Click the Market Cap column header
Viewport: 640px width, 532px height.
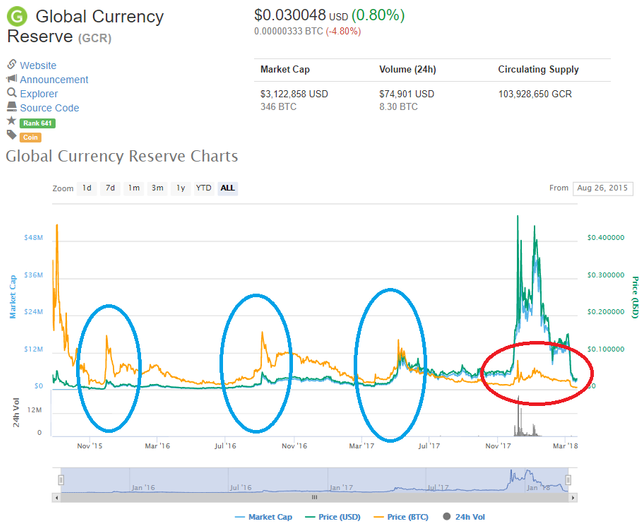[285, 69]
